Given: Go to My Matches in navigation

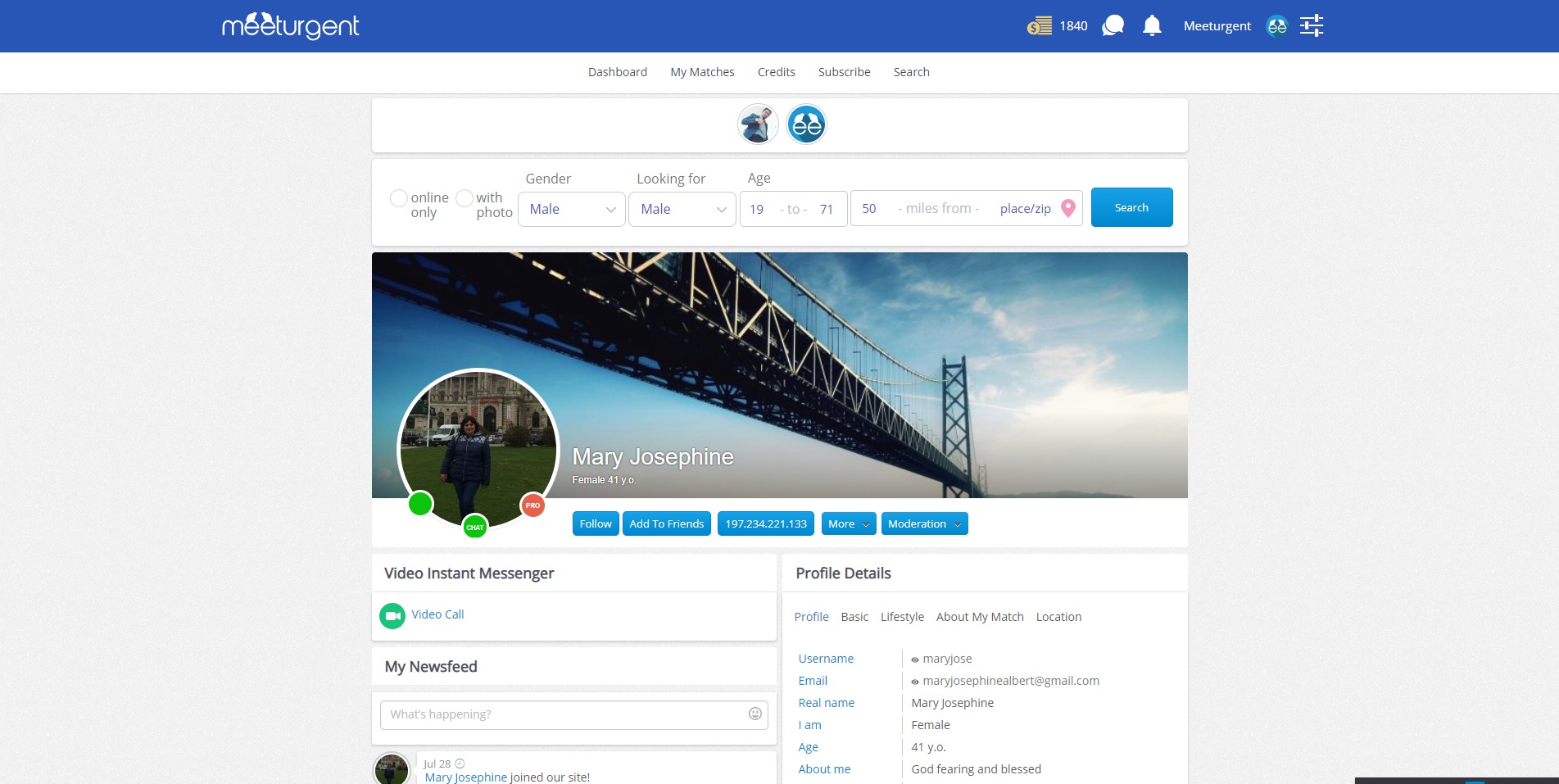Looking at the screenshot, I should click(702, 72).
